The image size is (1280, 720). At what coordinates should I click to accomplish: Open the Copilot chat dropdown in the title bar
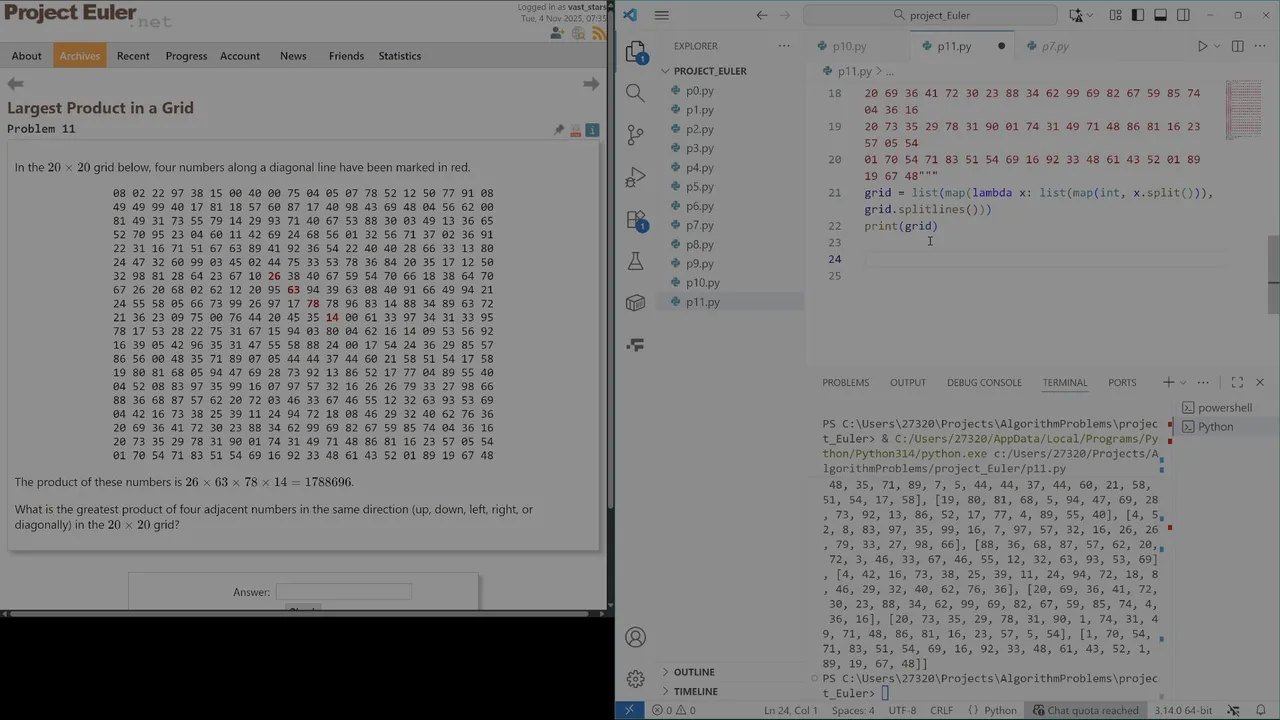(1090, 15)
